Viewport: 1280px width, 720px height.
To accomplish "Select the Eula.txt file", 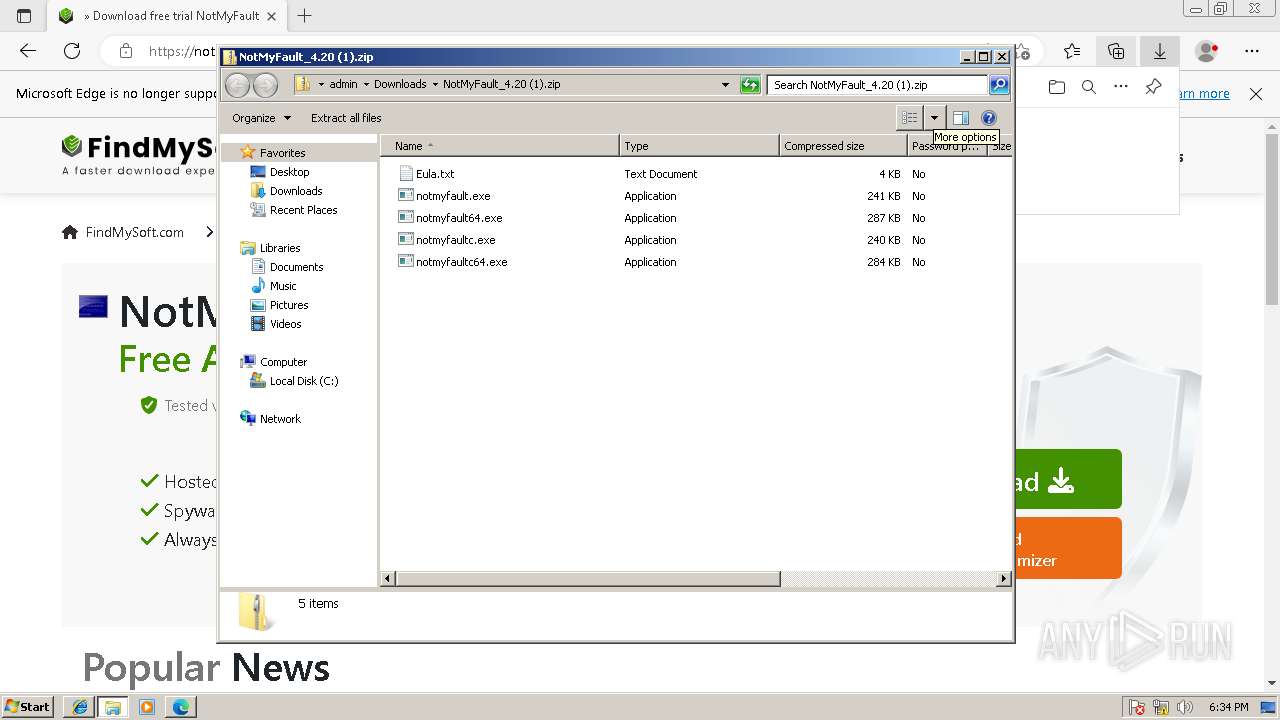I will pos(435,174).
